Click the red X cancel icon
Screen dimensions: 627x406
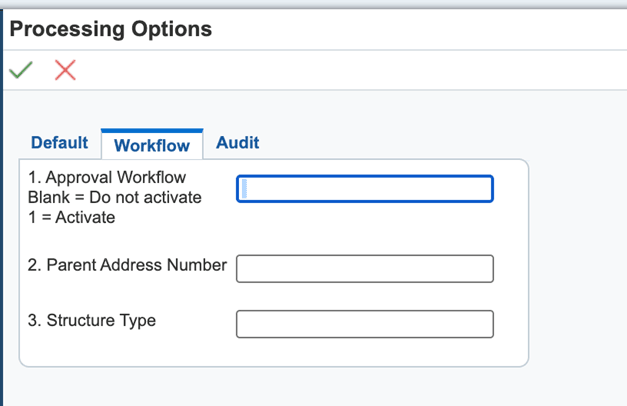[65, 70]
